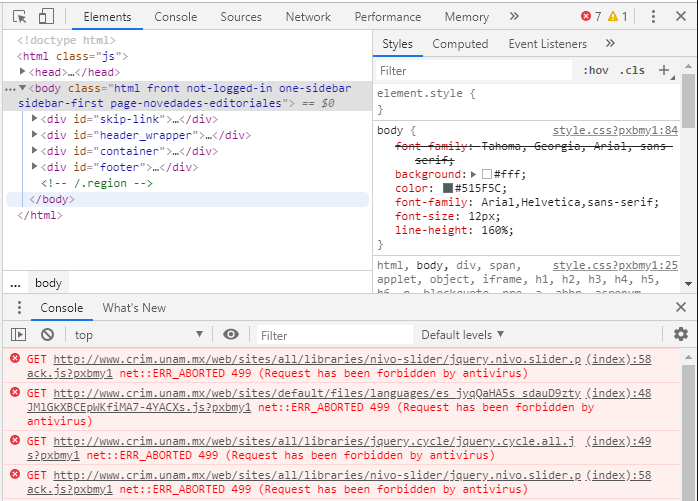Open the Default levels dropdown
The image size is (698, 501).
[463, 335]
